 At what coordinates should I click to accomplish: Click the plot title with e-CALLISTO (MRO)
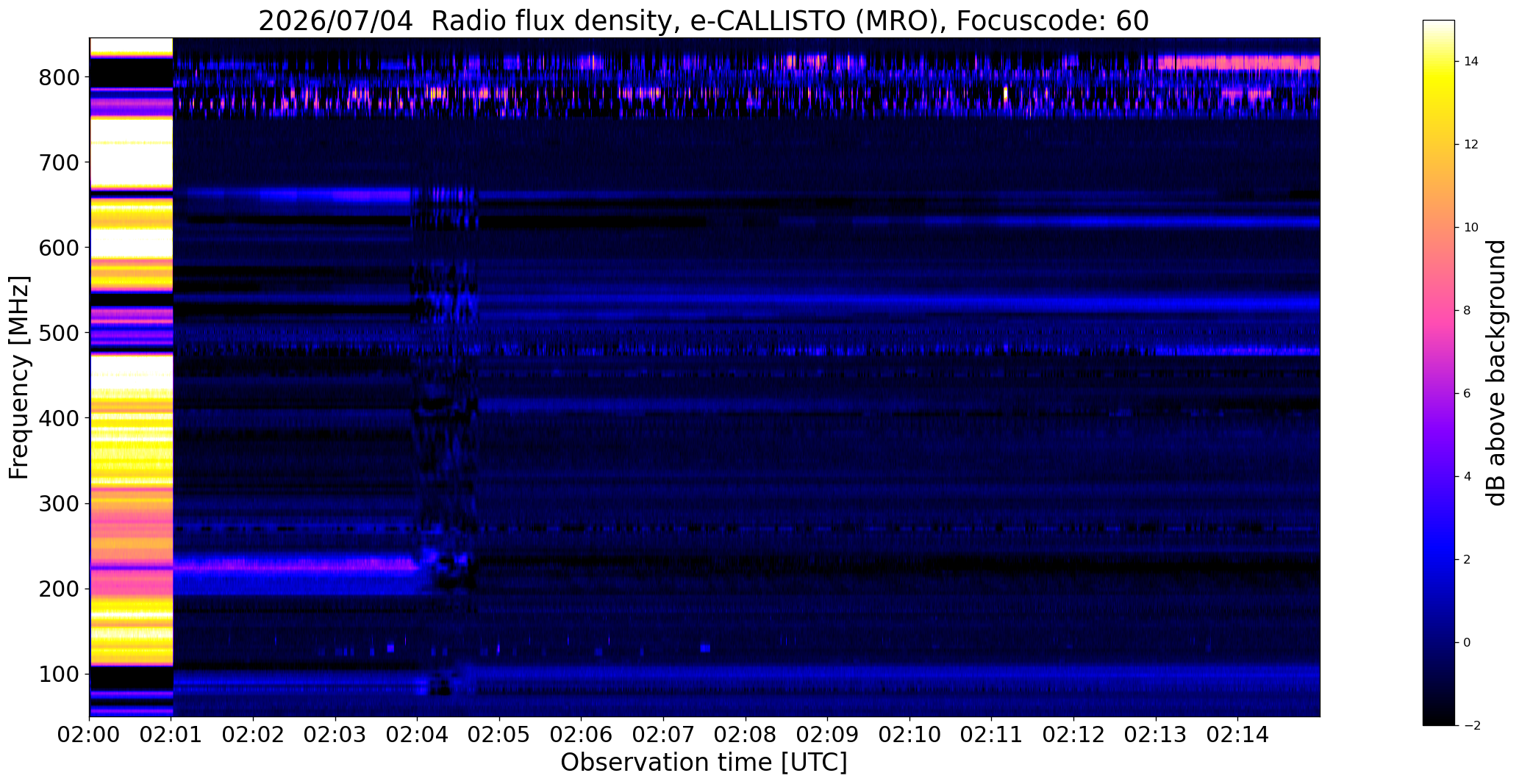coord(704,21)
